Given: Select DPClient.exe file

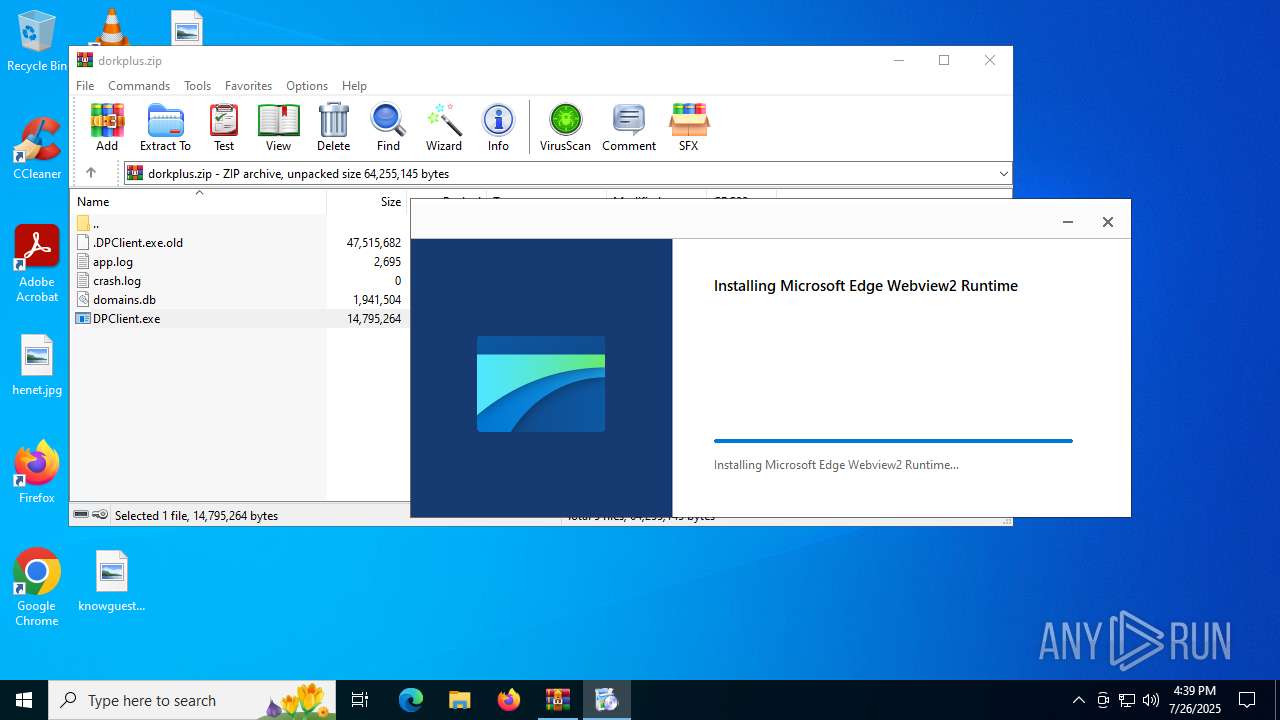Looking at the screenshot, I should pyautogui.click(x=238, y=318).
